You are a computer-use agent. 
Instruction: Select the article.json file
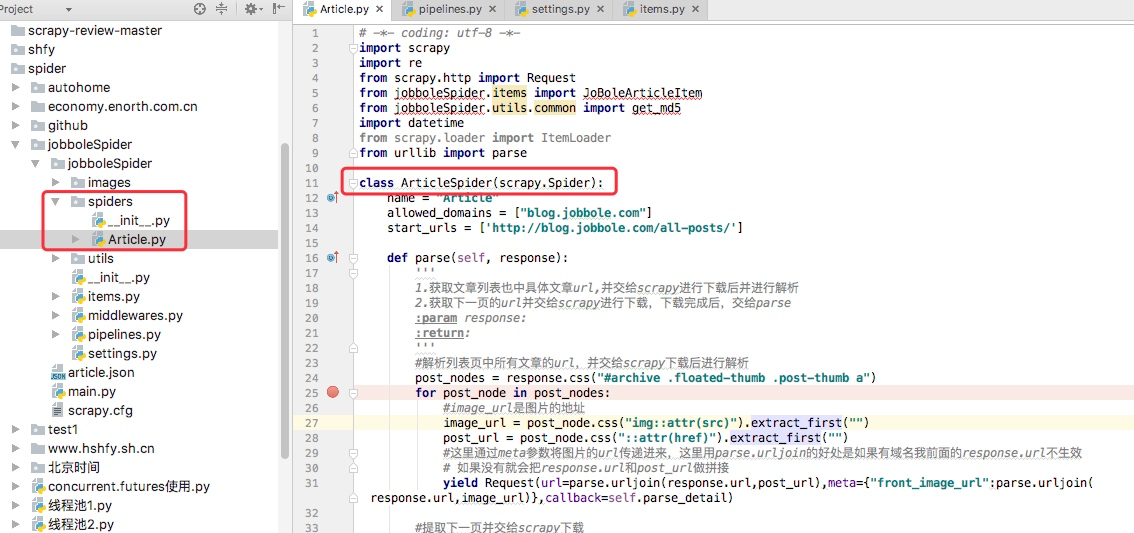[x=101, y=372]
